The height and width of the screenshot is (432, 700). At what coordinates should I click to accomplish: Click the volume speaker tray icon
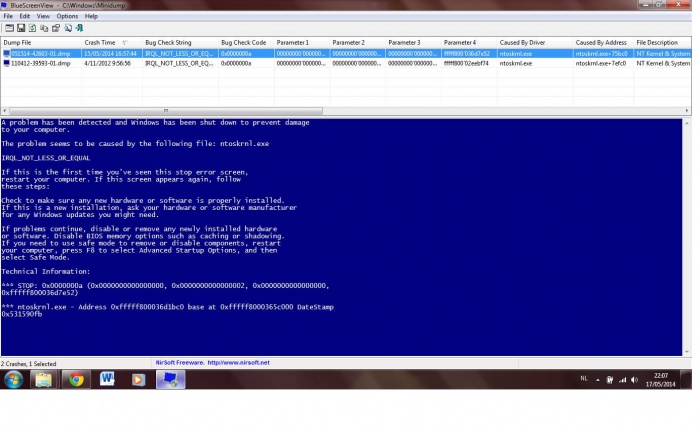pyautogui.click(x=634, y=380)
